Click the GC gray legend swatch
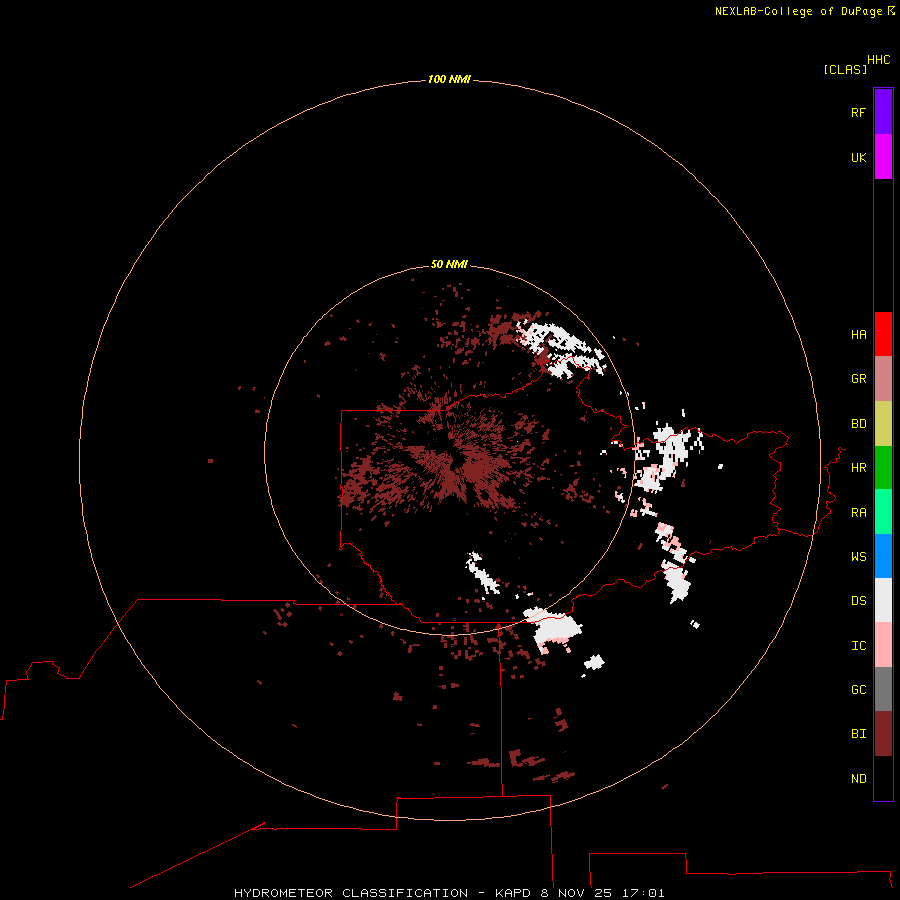The height and width of the screenshot is (900, 900). [883, 689]
